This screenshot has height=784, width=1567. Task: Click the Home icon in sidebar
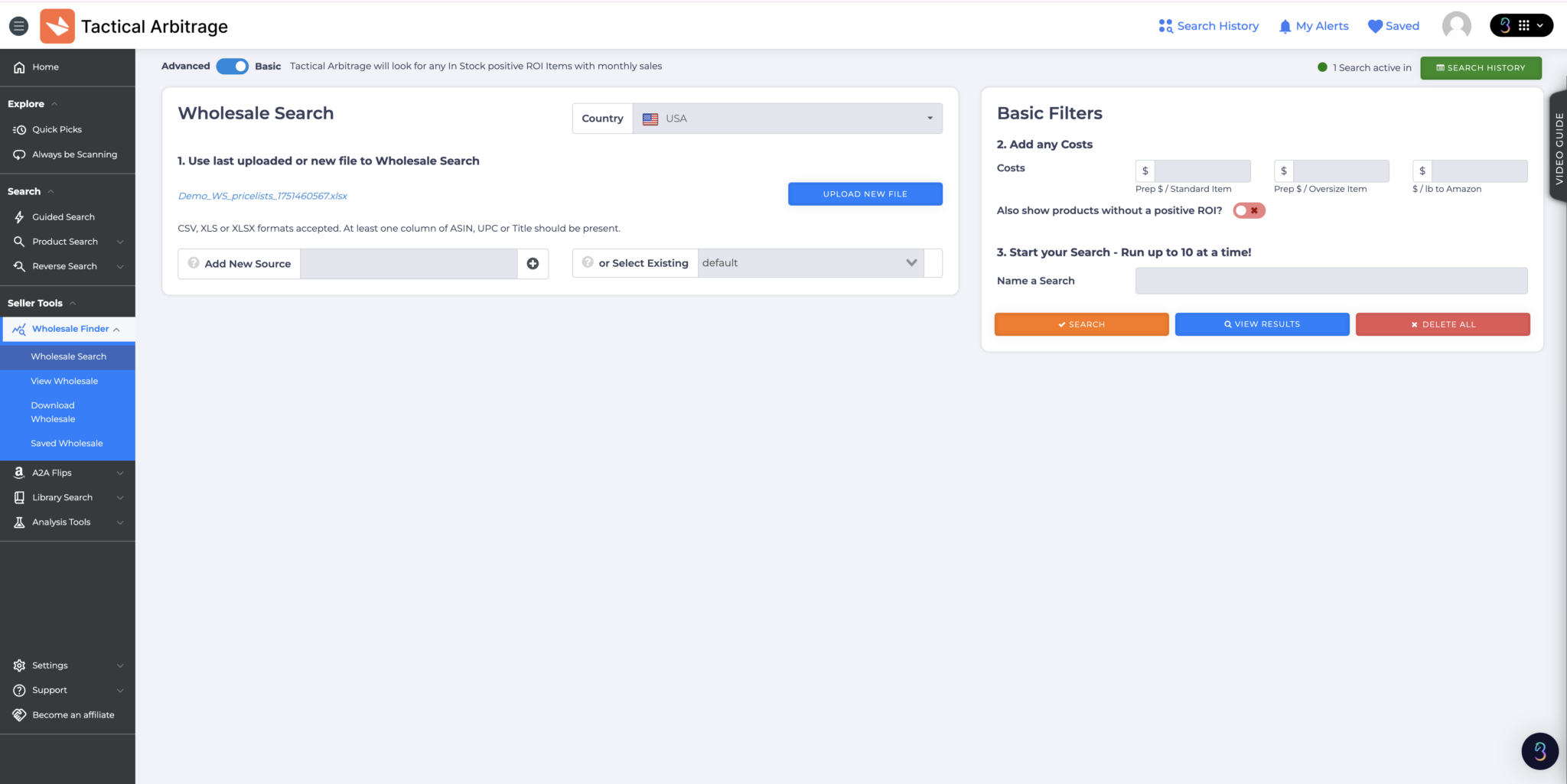20,67
